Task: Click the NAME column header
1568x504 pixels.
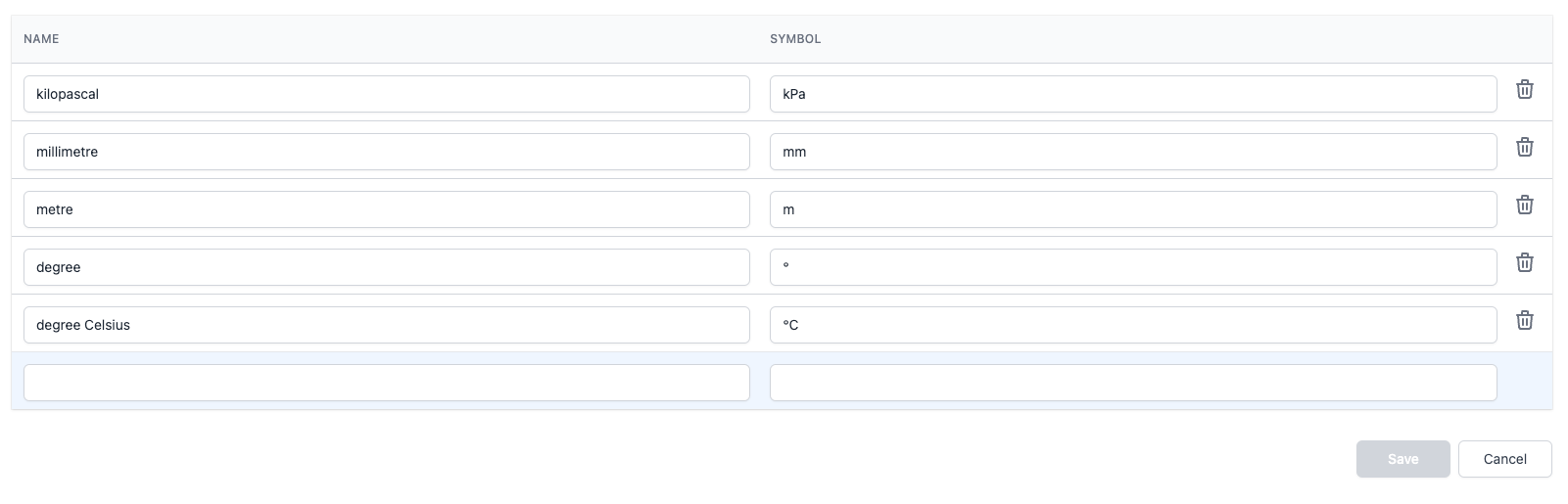Action: (41, 39)
